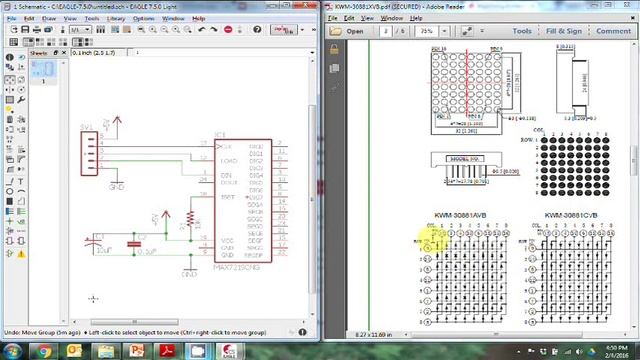Image resolution: width=640 pixels, height=360 pixels.
Task: Expand the EAGLE toolbar overflow chevron
Action: click(313, 30)
